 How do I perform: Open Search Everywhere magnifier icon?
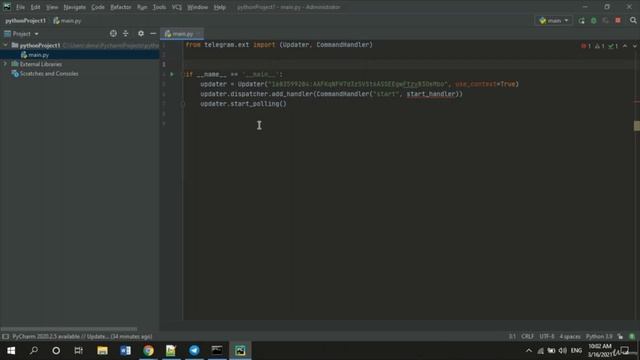[x=633, y=20]
